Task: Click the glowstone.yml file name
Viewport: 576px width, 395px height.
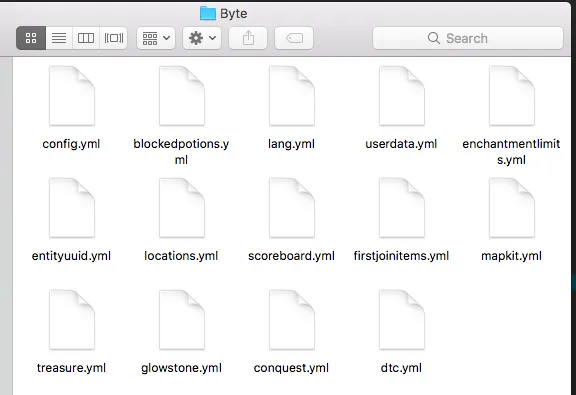Action: click(181, 368)
